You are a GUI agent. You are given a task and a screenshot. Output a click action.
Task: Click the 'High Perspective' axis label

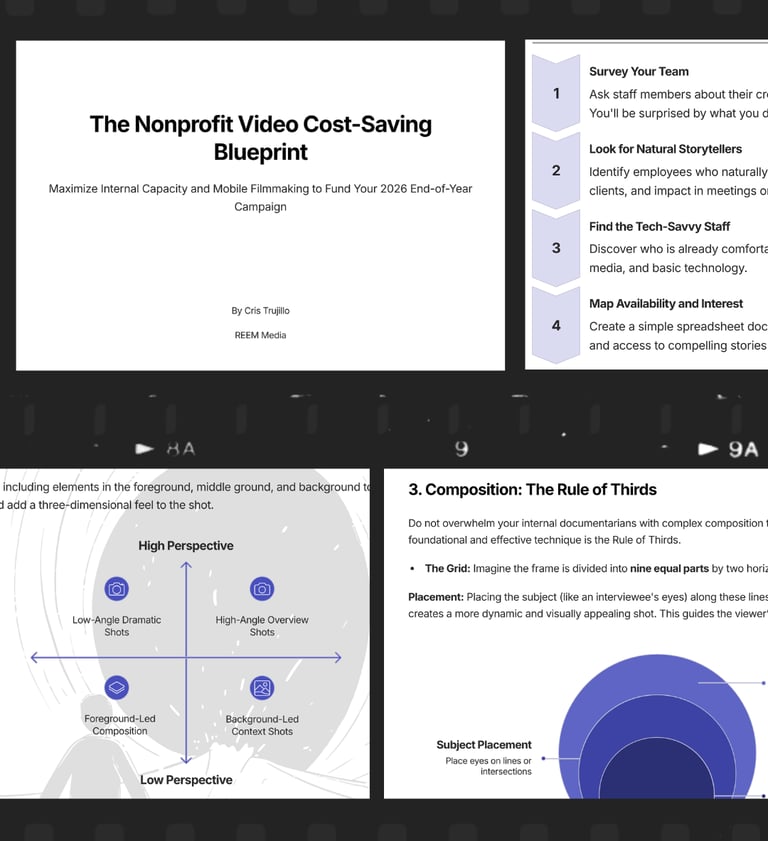[x=186, y=545]
